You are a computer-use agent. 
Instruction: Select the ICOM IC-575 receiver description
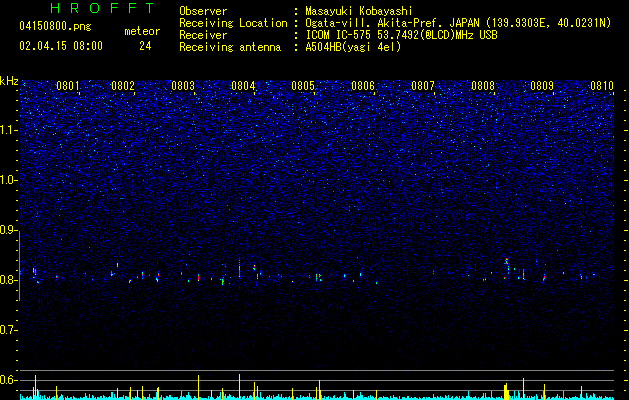(401, 35)
